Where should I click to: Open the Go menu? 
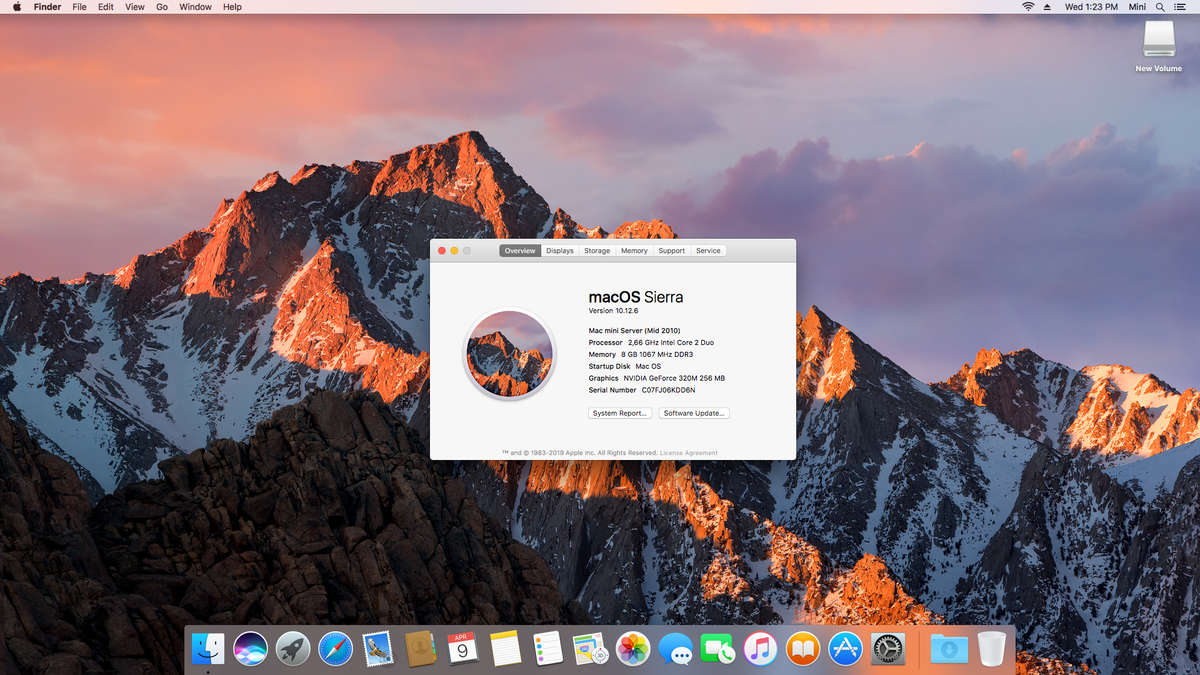[161, 7]
